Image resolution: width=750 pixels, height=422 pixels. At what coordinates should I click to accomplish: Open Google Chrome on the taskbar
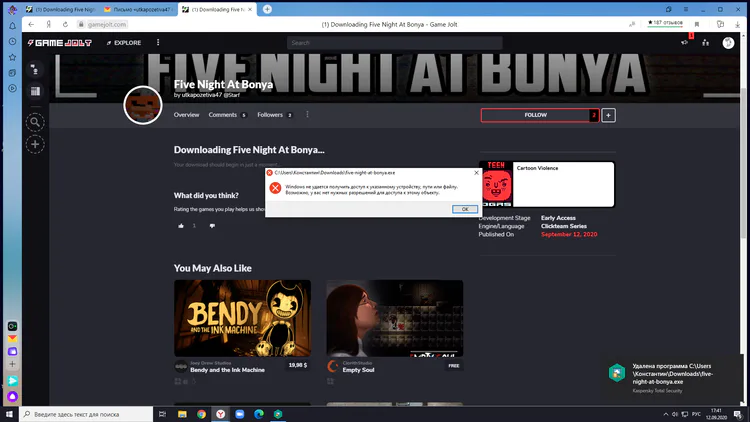pos(201,414)
